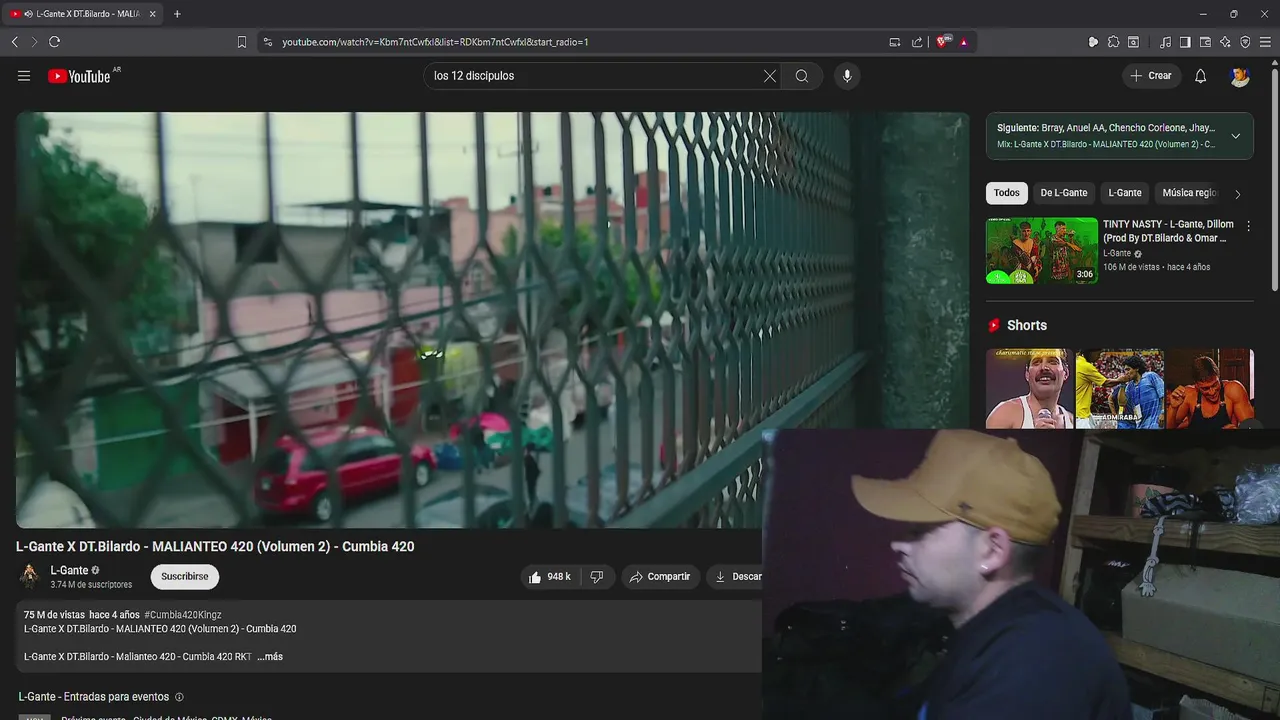
Task: Open the extensions puzzle icon
Action: point(1113,42)
